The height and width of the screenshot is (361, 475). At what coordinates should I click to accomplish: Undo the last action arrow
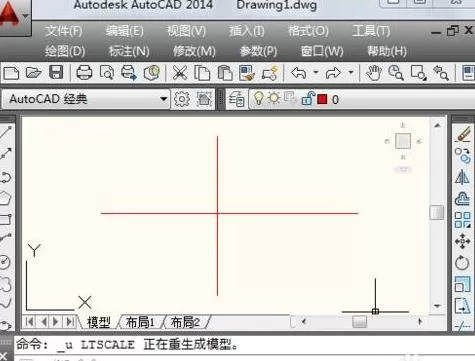[x=299, y=73]
